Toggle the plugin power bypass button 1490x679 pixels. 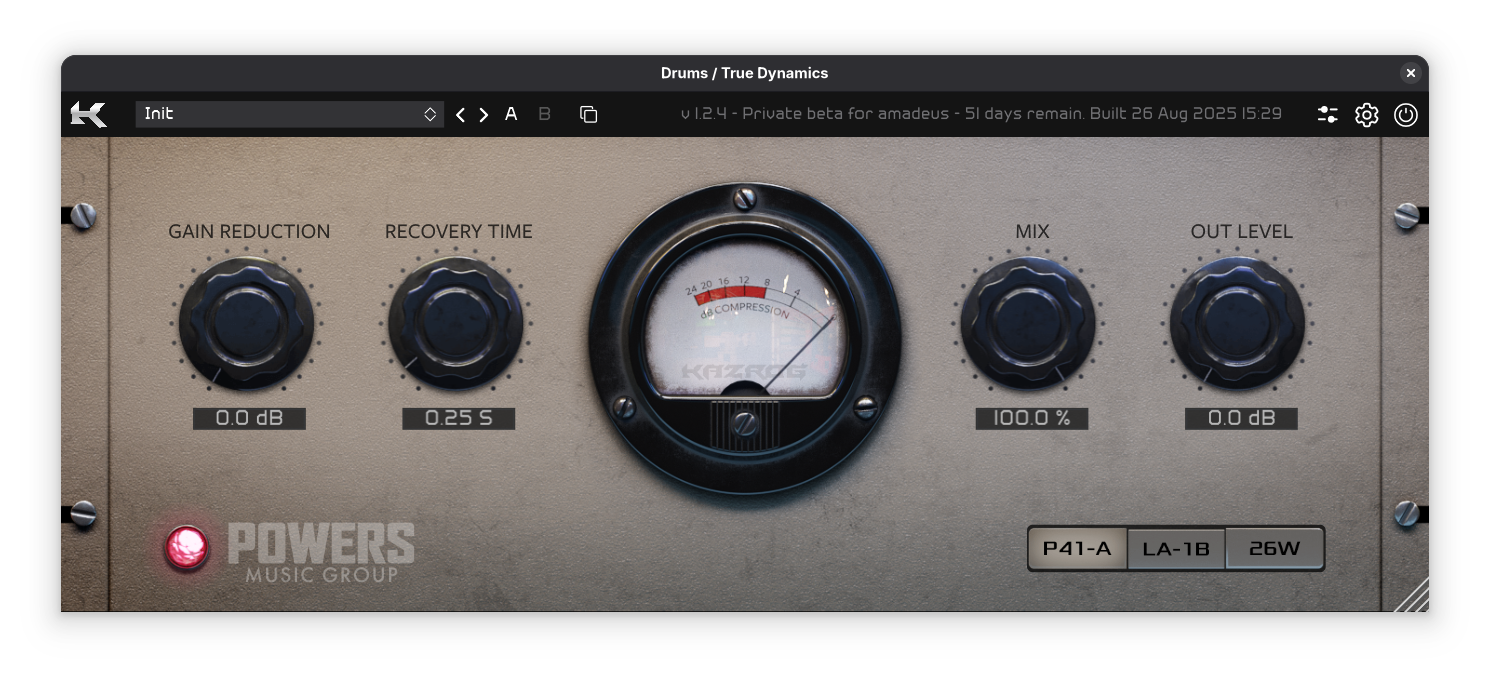[1405, 115]
